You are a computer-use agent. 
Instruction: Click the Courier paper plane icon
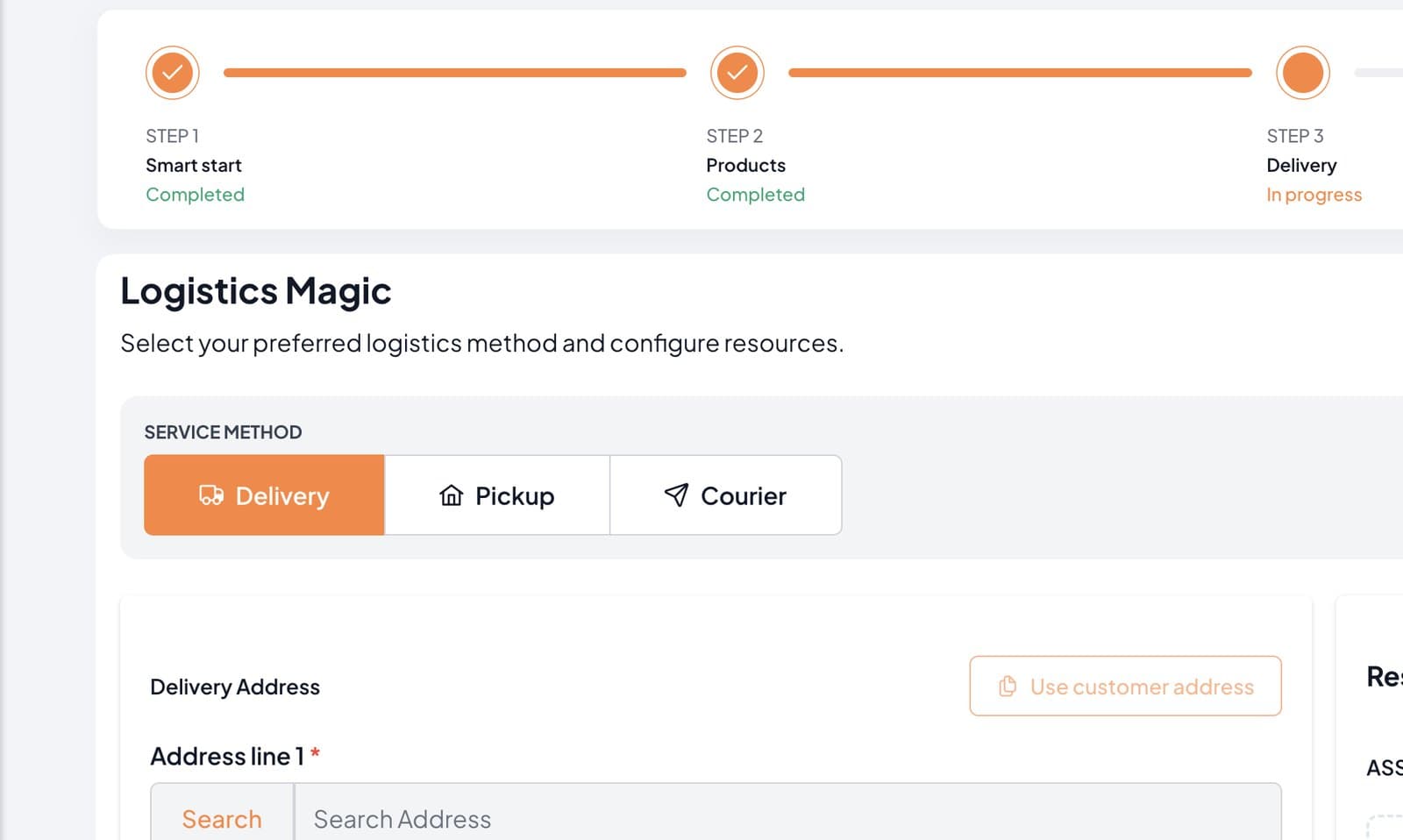pyautogui.click(x=676, y=495)
